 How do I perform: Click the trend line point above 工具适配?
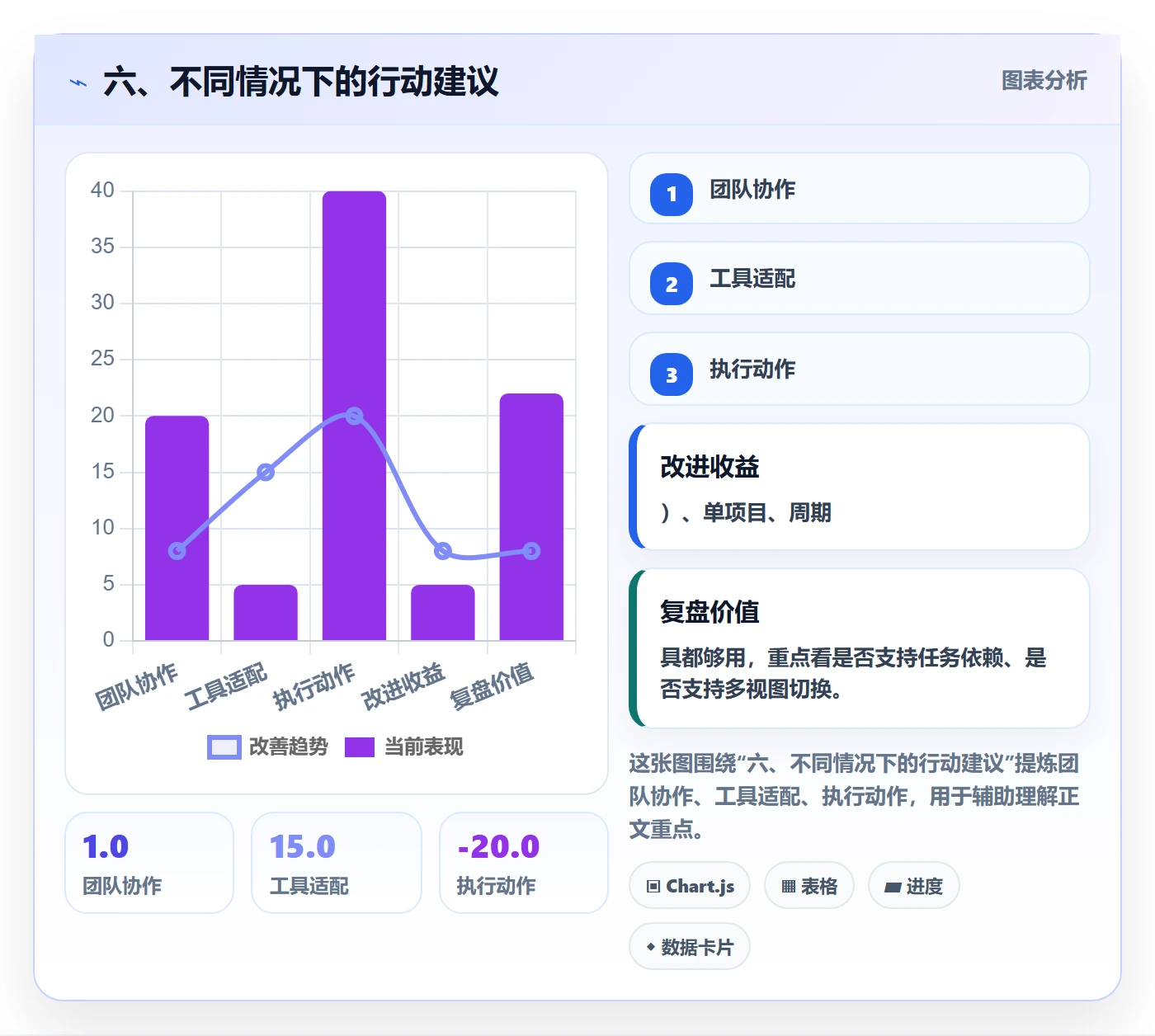(266, 473)
